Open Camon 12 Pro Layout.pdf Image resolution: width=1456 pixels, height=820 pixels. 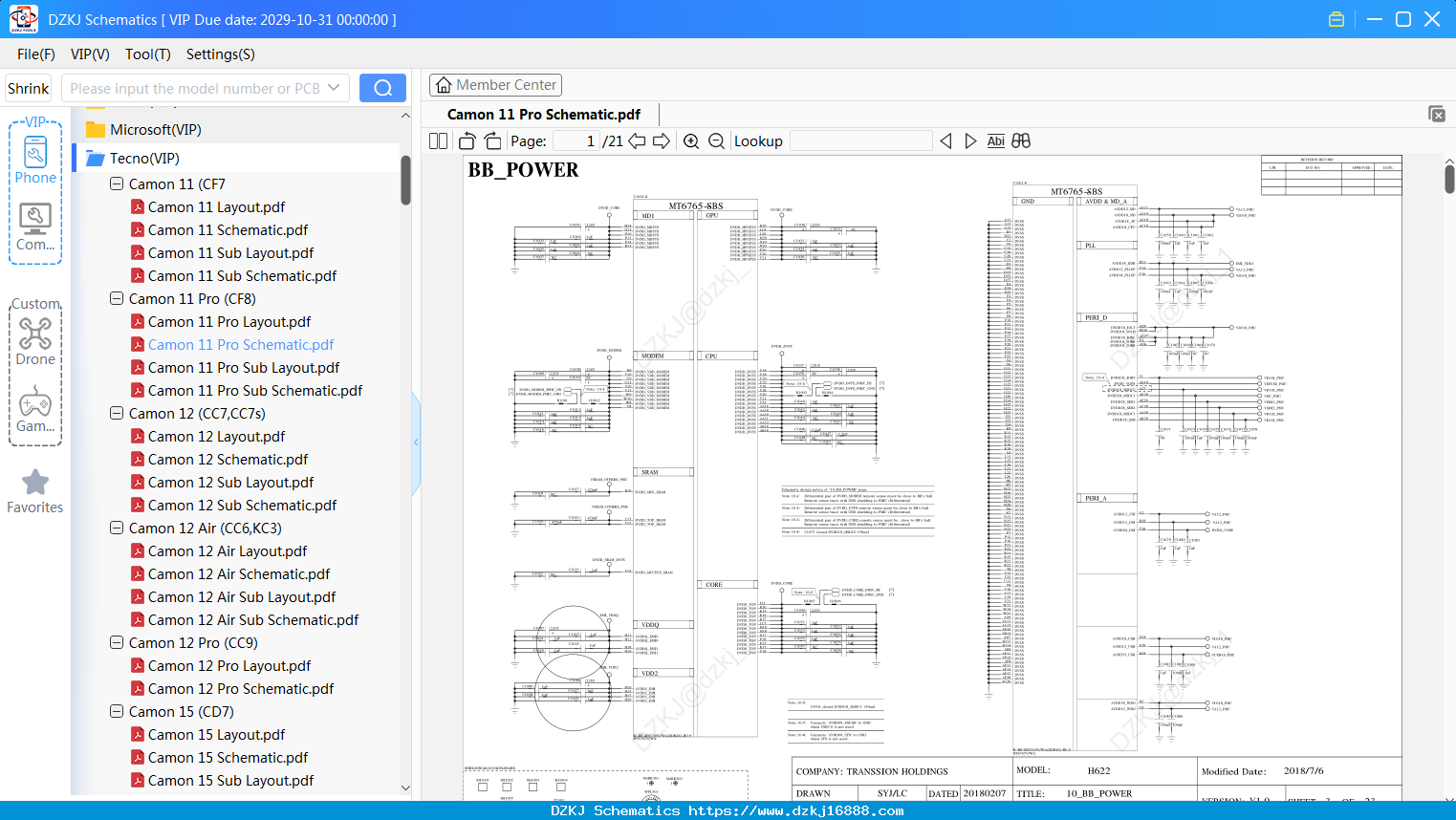point(229,665)
